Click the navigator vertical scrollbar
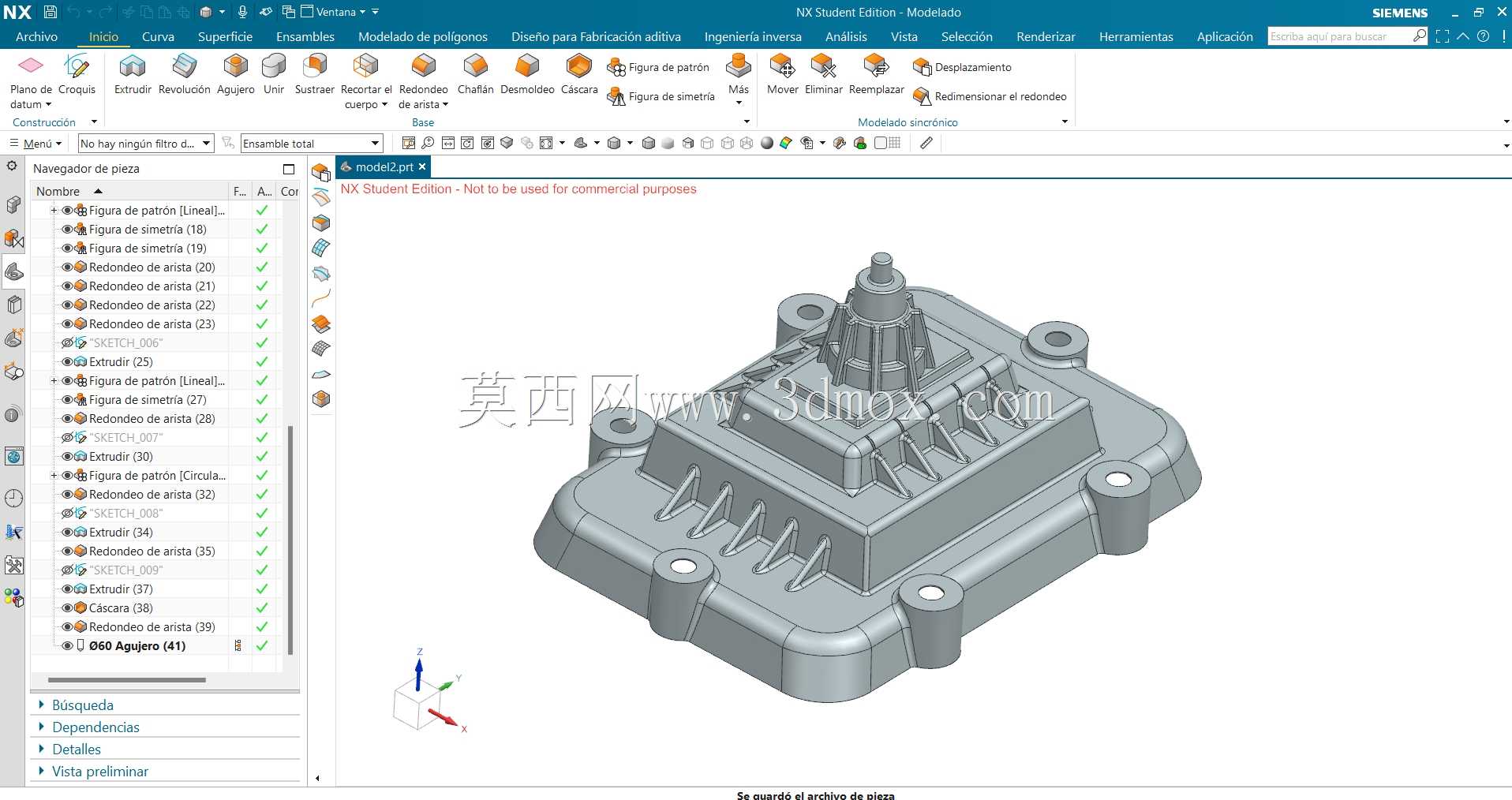Viewport: 1512px width, 800px height. click(290, 540)
